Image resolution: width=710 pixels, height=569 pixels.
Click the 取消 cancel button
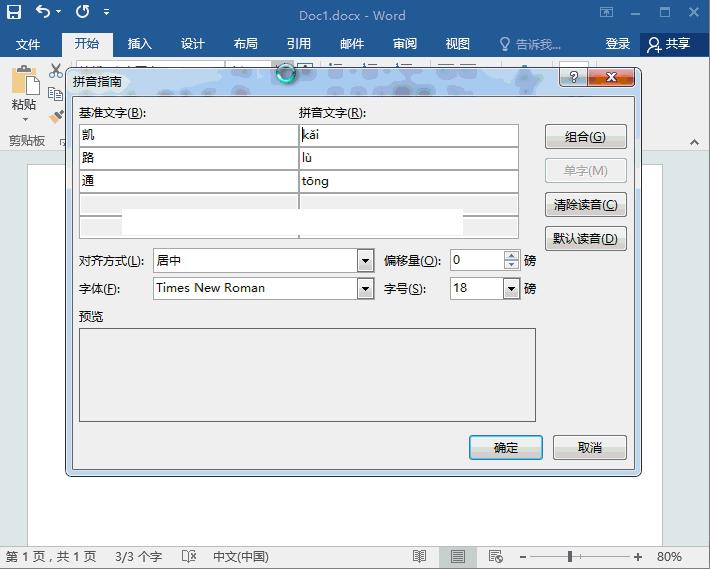590,447
